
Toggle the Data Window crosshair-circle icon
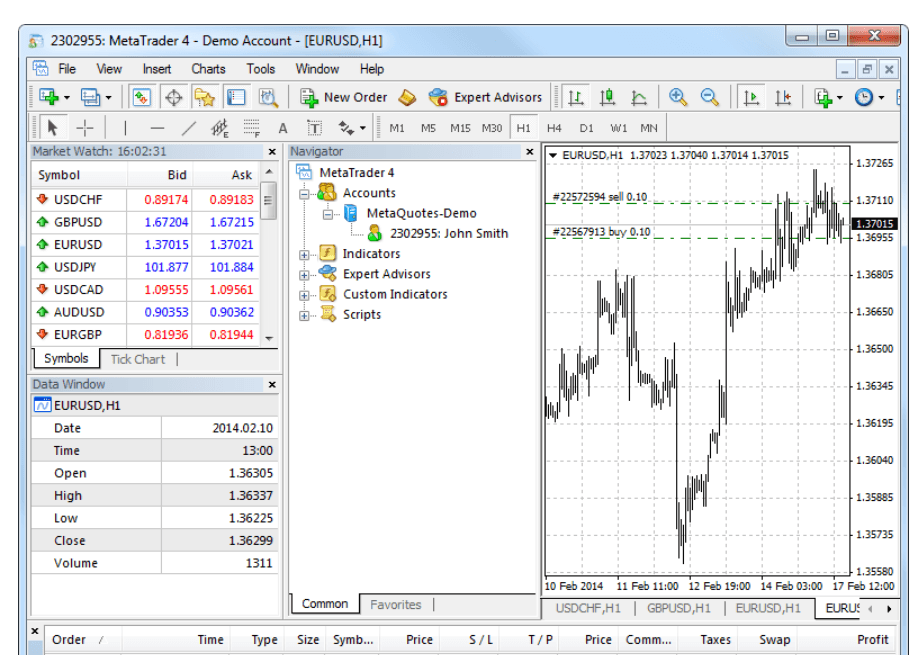point(173,97)
